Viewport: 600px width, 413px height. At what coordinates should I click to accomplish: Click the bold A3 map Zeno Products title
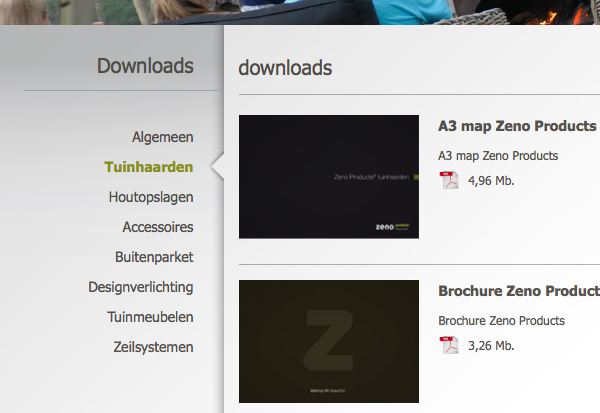517,126
